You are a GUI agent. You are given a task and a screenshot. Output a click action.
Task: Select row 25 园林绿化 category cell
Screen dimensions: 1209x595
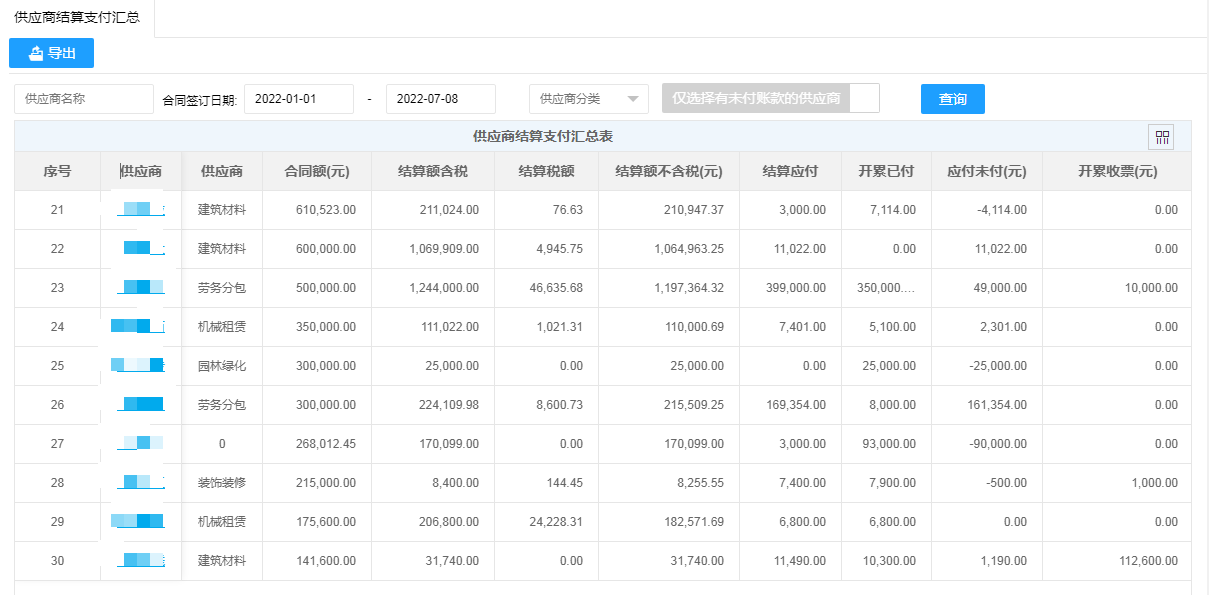[x=222, y=366]
